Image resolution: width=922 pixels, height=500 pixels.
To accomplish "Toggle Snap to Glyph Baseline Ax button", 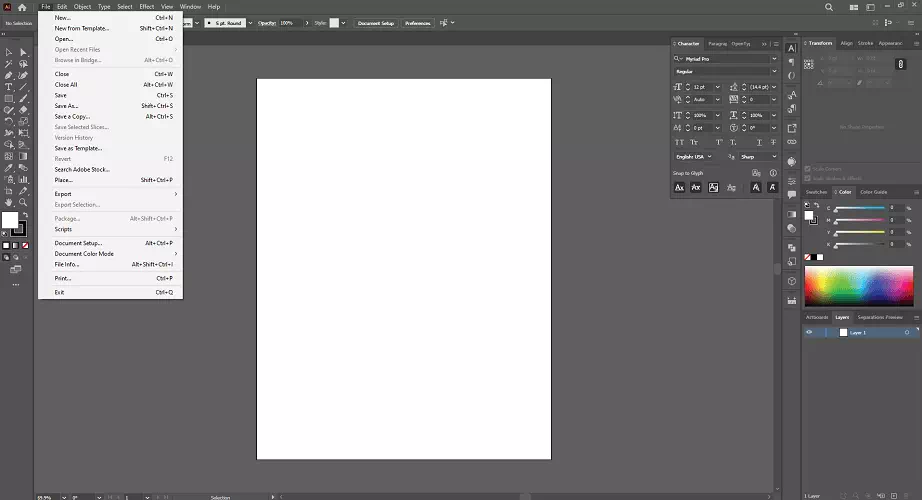I will (679, 188).
